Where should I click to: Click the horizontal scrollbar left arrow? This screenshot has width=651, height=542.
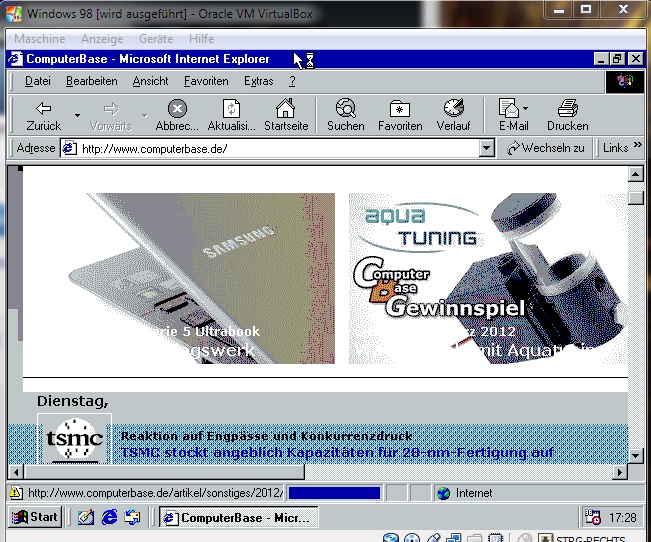tap(16, 472)
